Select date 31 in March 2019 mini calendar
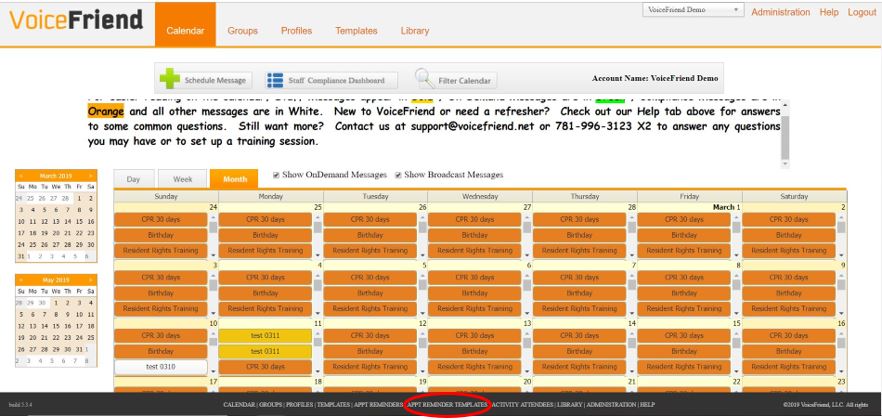Image resolution: width=882 pixels, height=420 pixels. click(x=21, y=256)
